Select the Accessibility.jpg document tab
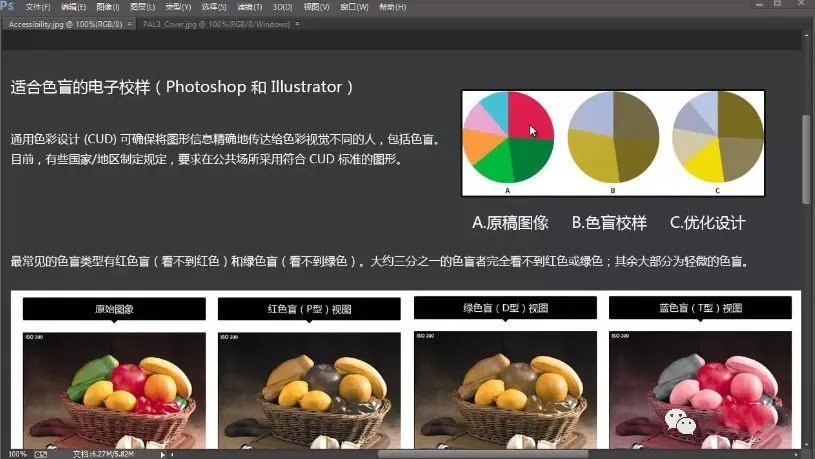Viewport: 815px width, 459px height. click(65, 23)
